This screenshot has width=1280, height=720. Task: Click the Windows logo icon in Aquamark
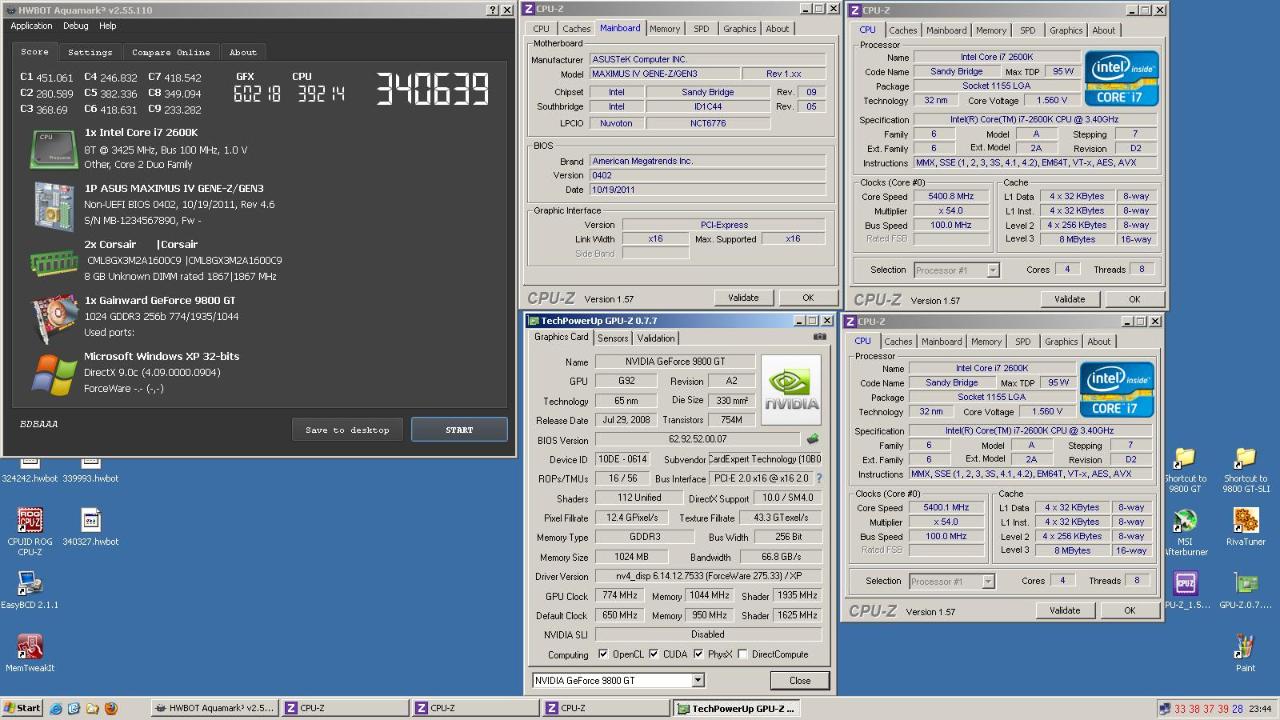pos(53,374)
